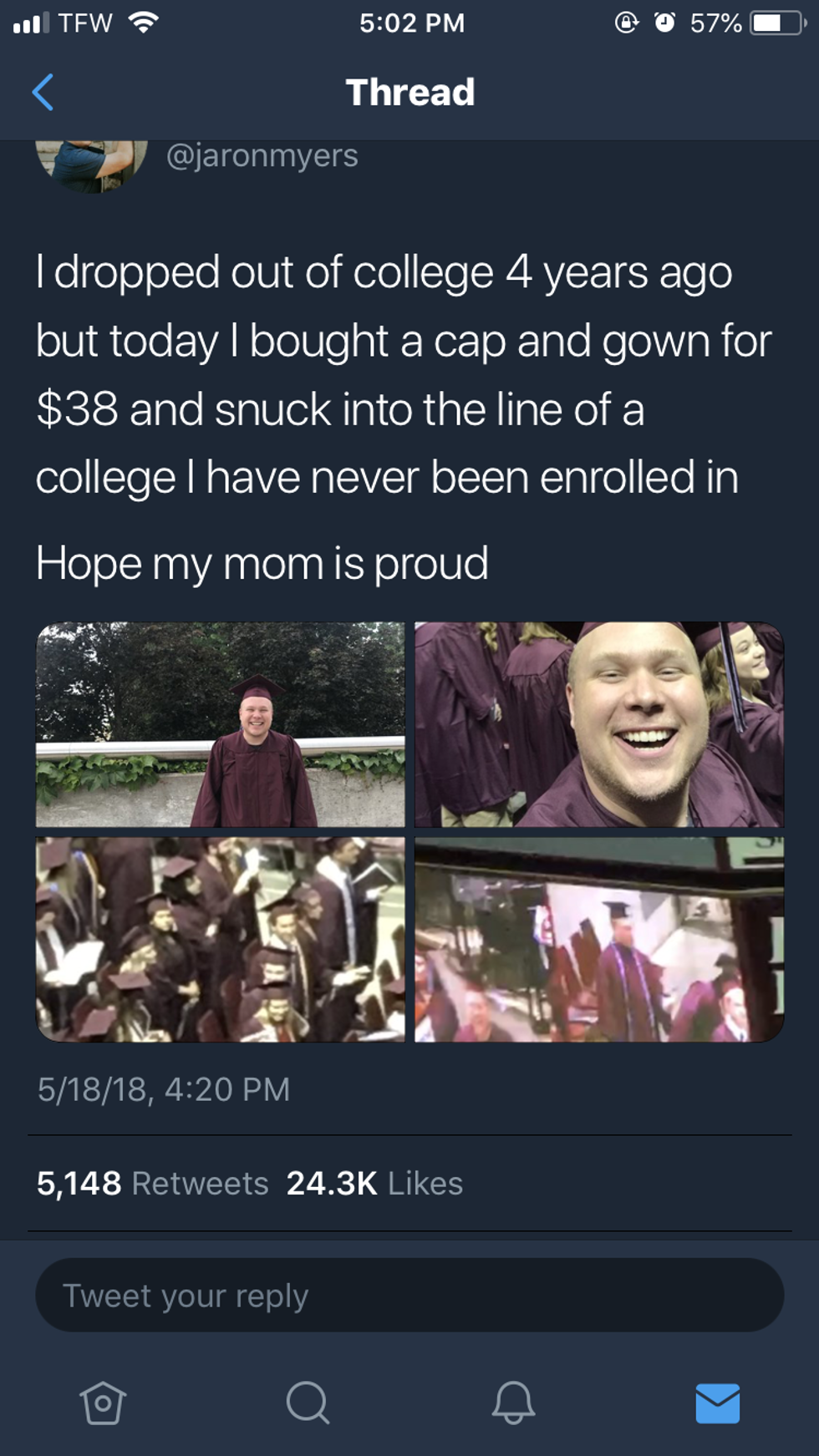Tap the battery indicator icon
The height and width of the screenshot is (1456, 819).
pyautogui.click(x=778, y=23)
